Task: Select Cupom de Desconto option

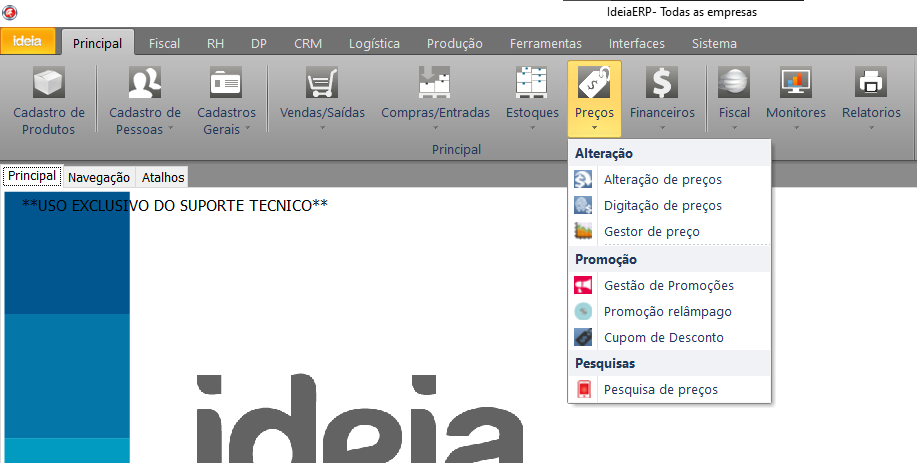Action: [x=663, y=338]
